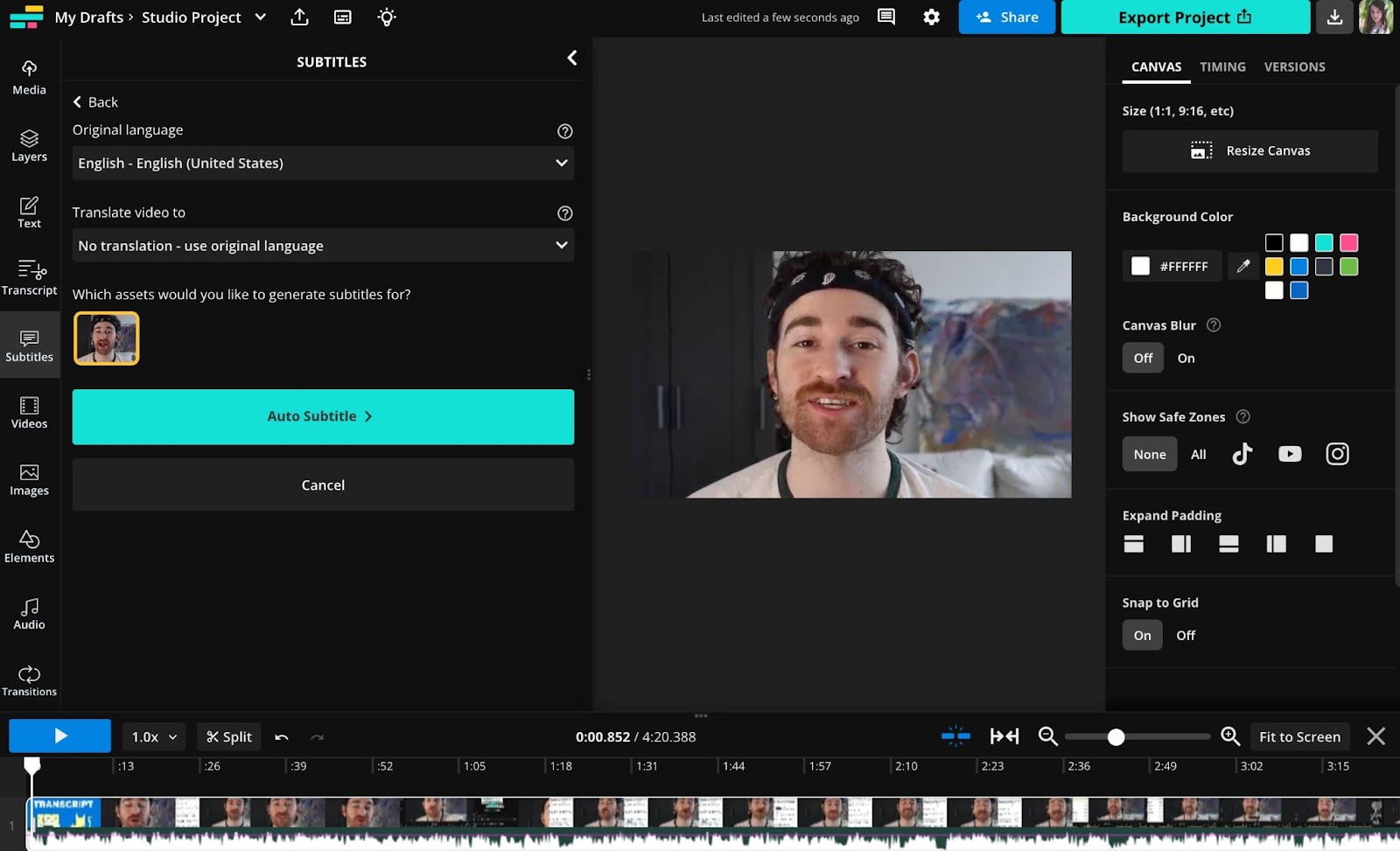The width and height of the screenshot is (1400, 851).
Task: Zoom out the timeline with magnifier minus
Action: (x=1047, y=736)
